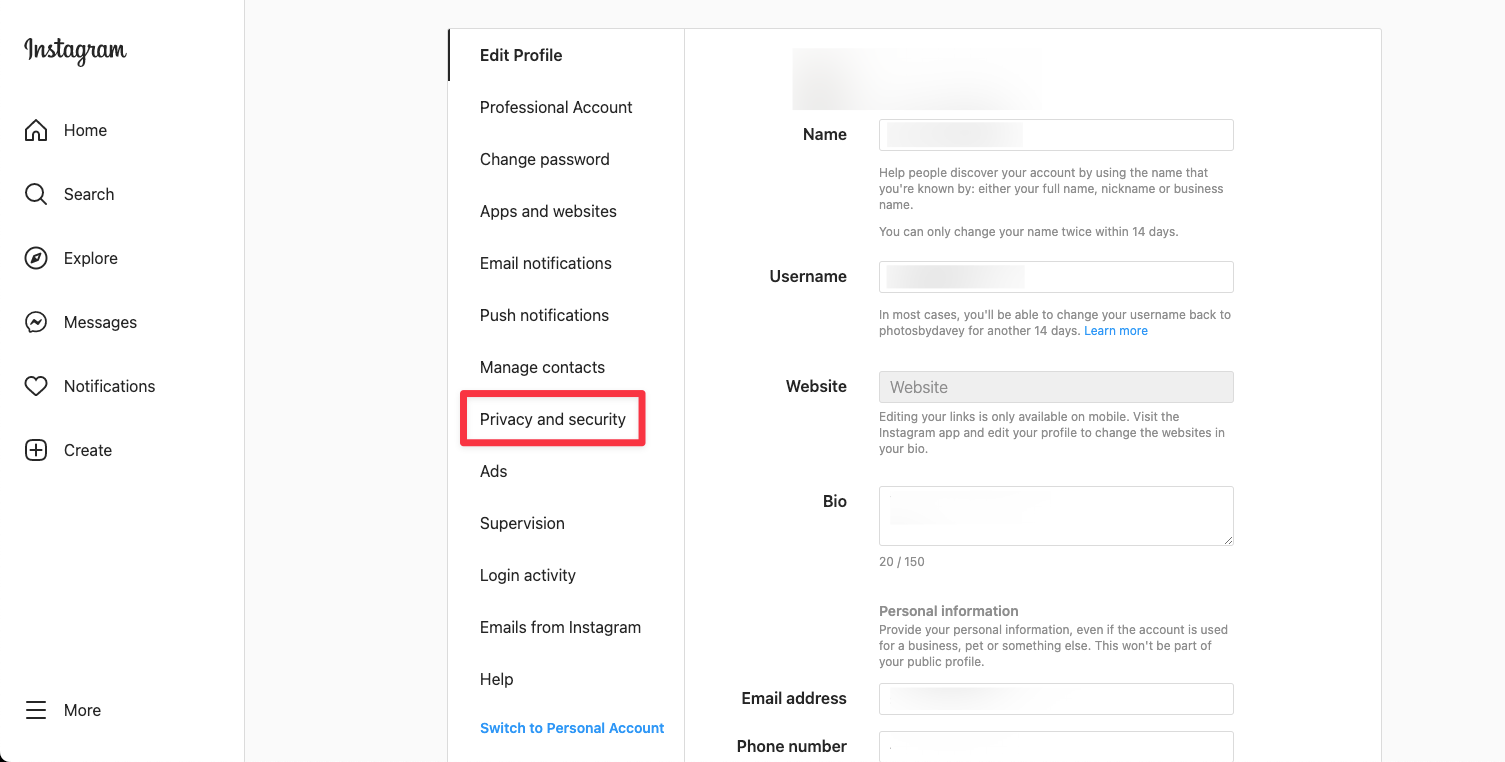The image size is (1505, 762).
Task: Click the Instagram logo
Action: point(75,50)
